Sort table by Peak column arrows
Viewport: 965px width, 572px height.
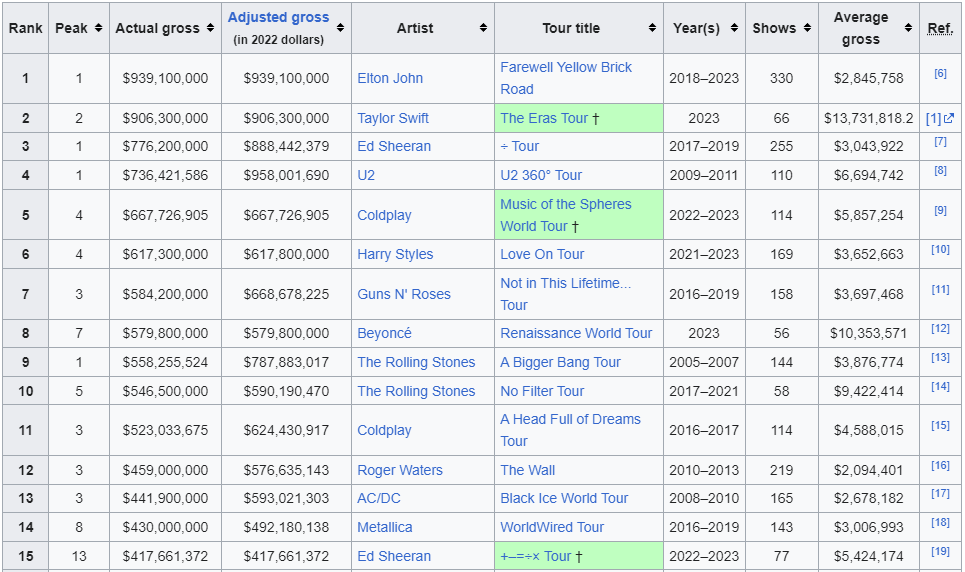click(x=98, y=28)
